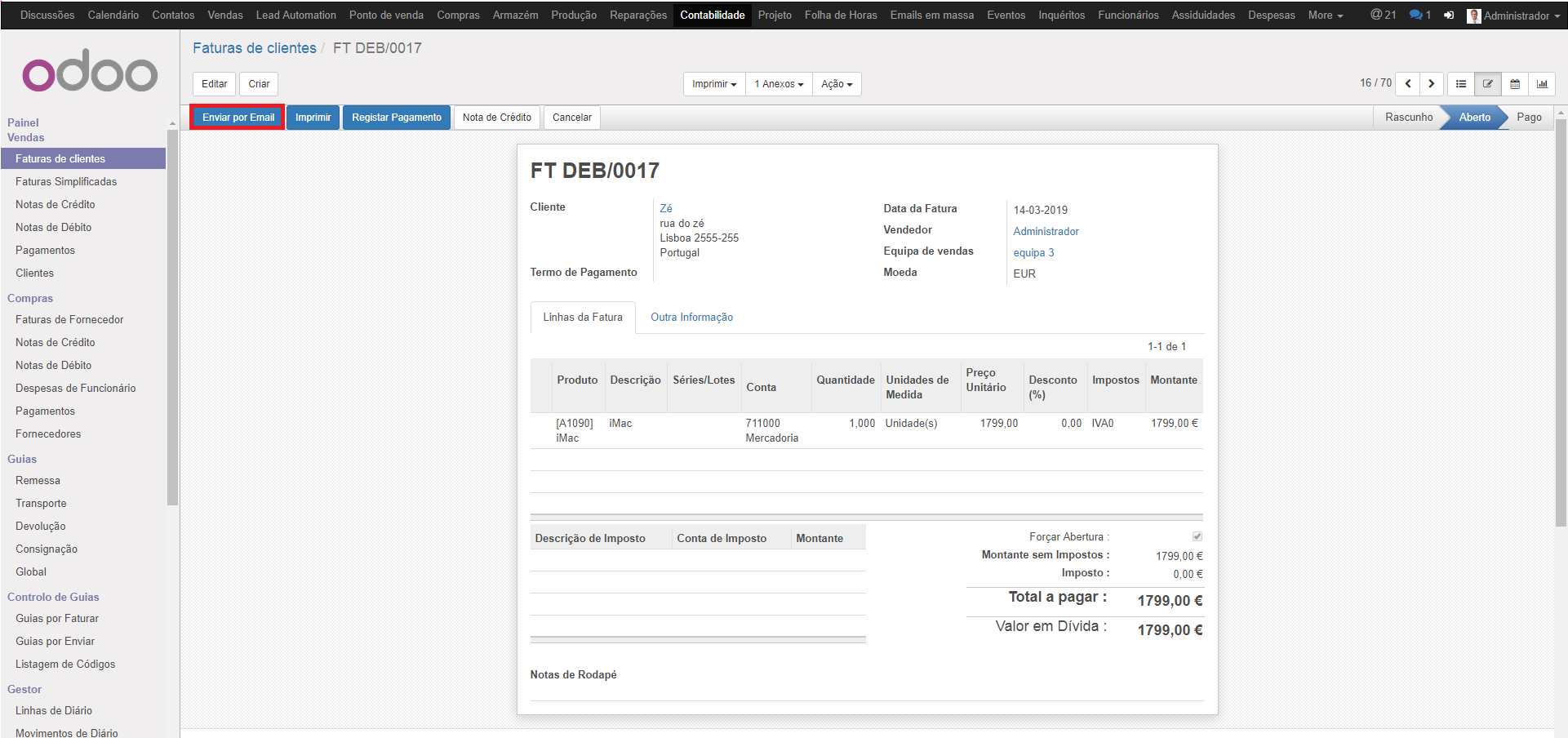Open the chat conversations icon
The height and width of the screenshot is (738, 1568).
point(1419,15)
